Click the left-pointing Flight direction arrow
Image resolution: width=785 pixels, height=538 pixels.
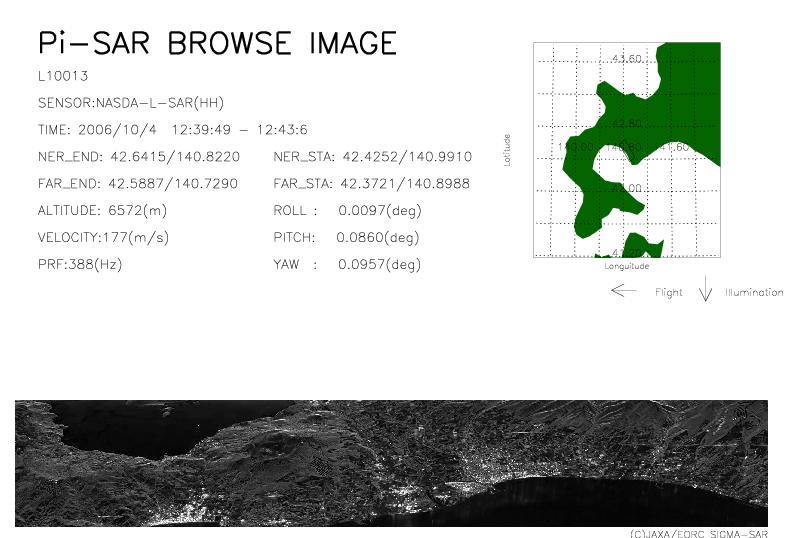click(624, 290)
